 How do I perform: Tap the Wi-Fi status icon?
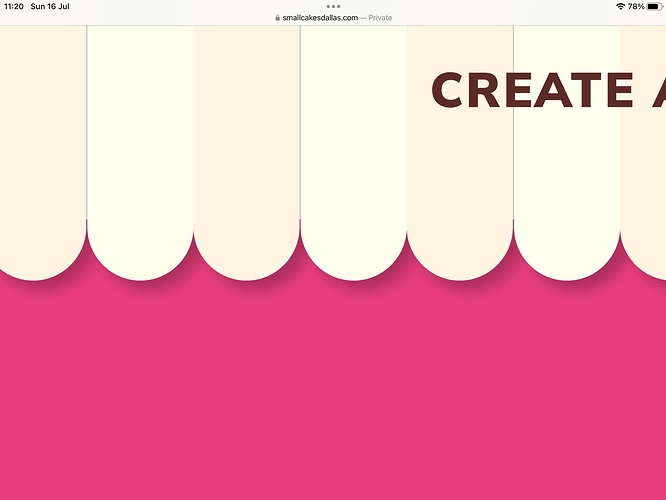click(620, 6)
